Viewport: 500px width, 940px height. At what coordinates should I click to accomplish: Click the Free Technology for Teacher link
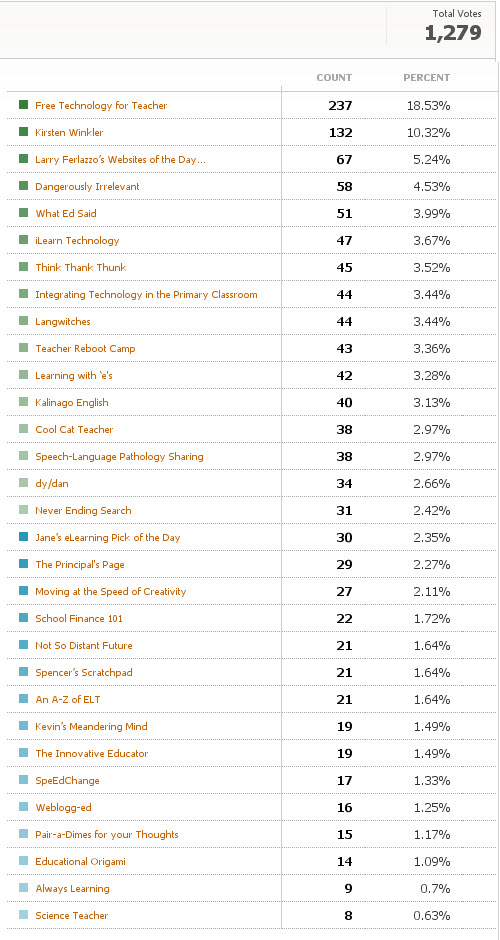[x=101, y=106]
